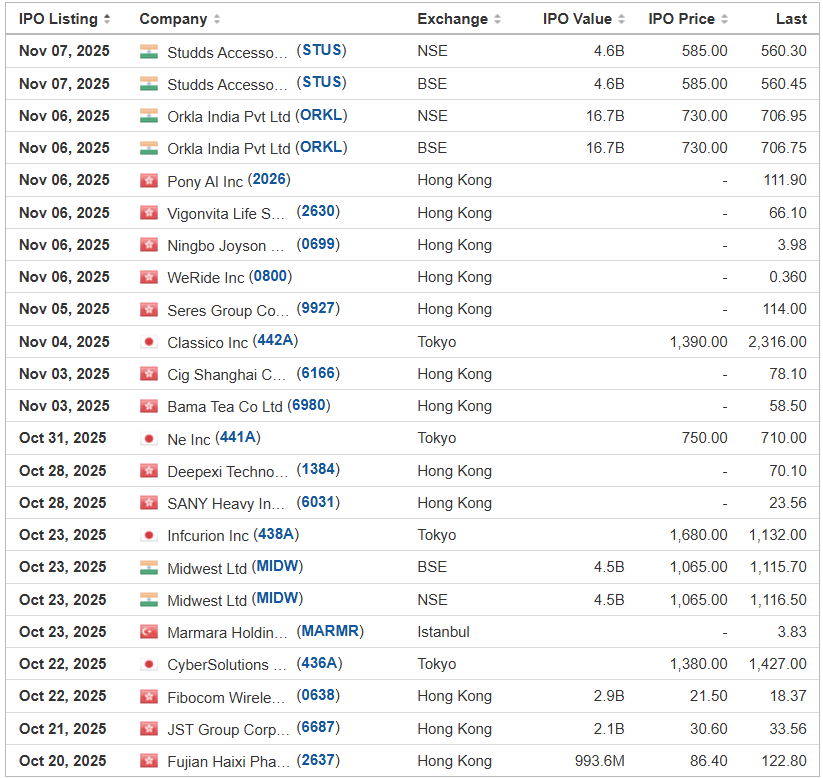Sort by Exchange column arrows
The height and width of the screenshot is (778, 823).
pyautogui.click(x=498, y=19)
